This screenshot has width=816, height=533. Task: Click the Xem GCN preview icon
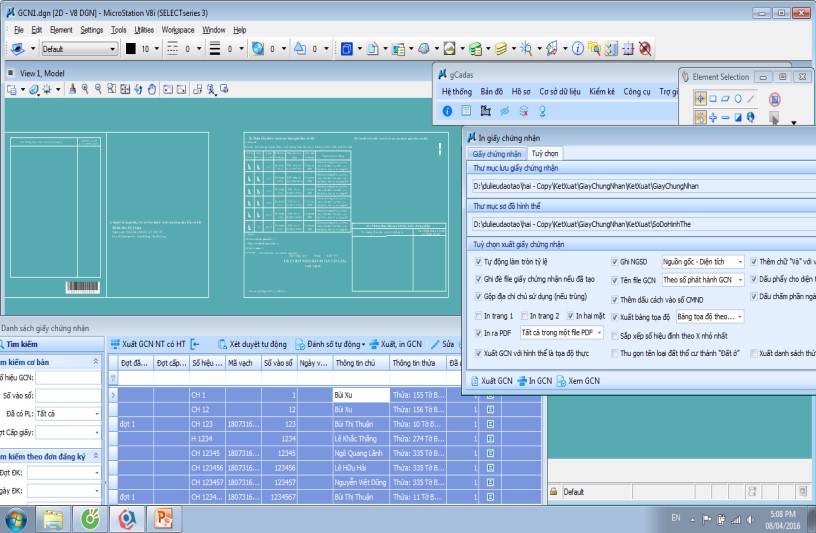(563, 381)
